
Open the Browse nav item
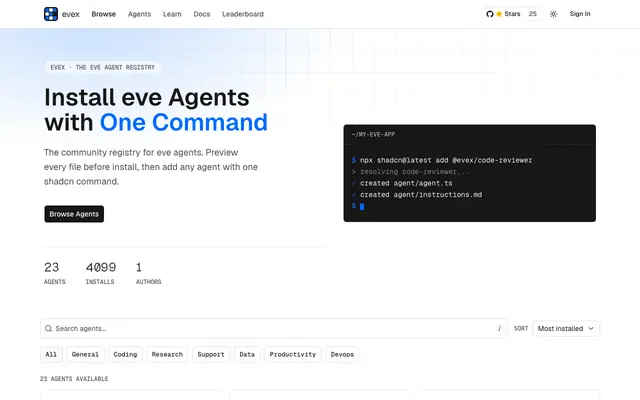tap(104, 14)
